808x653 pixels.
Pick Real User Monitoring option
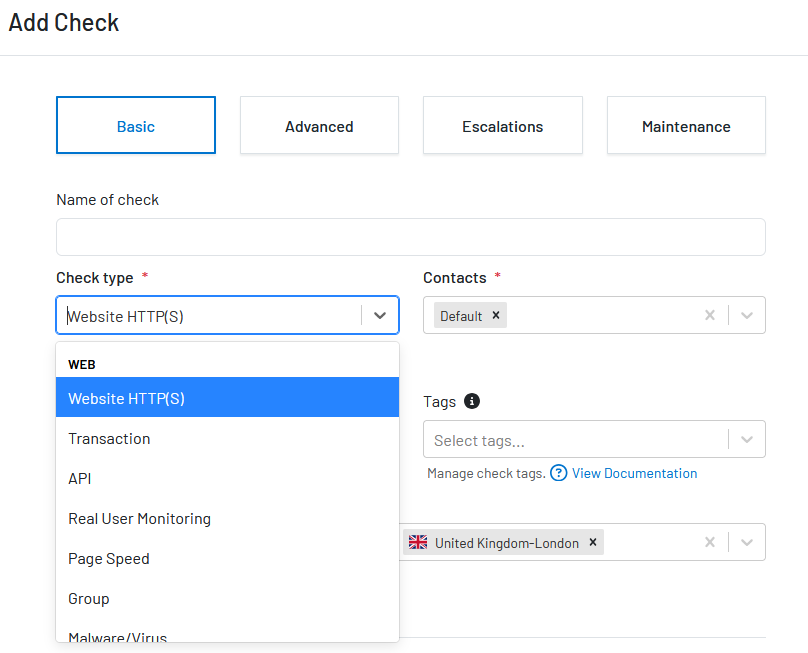227,518
